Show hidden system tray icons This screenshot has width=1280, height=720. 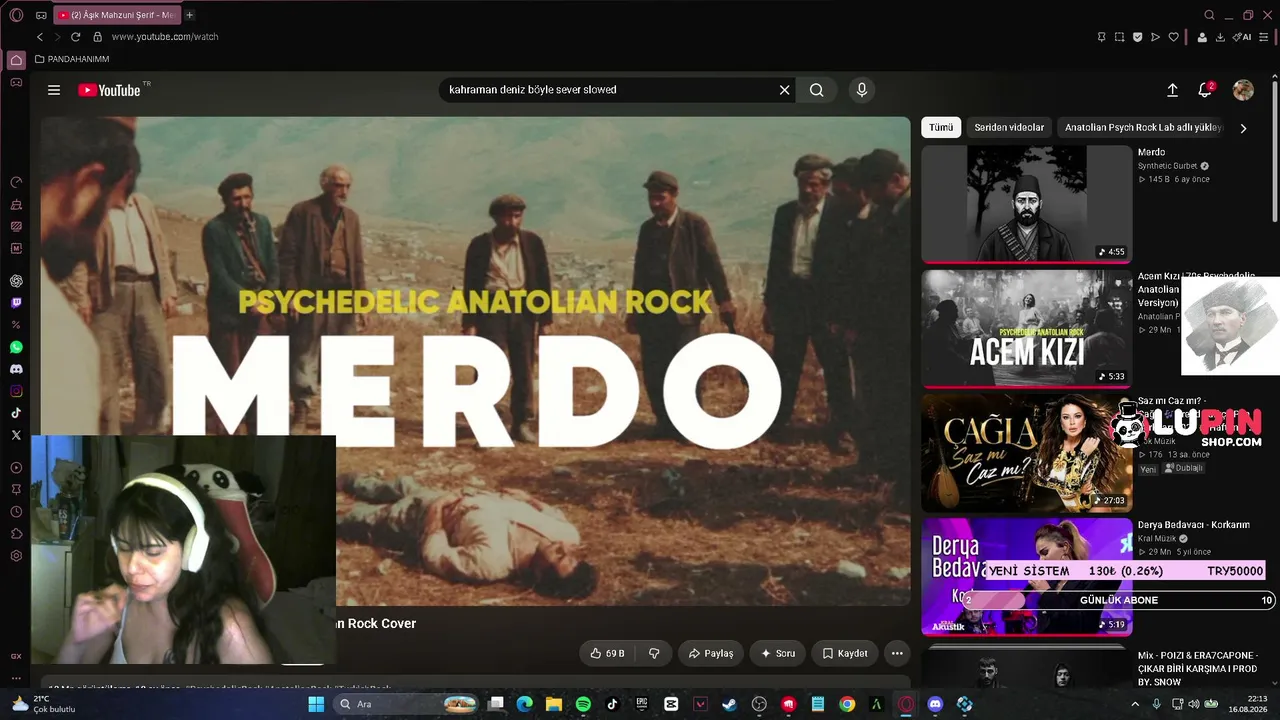click(1135, 704)
